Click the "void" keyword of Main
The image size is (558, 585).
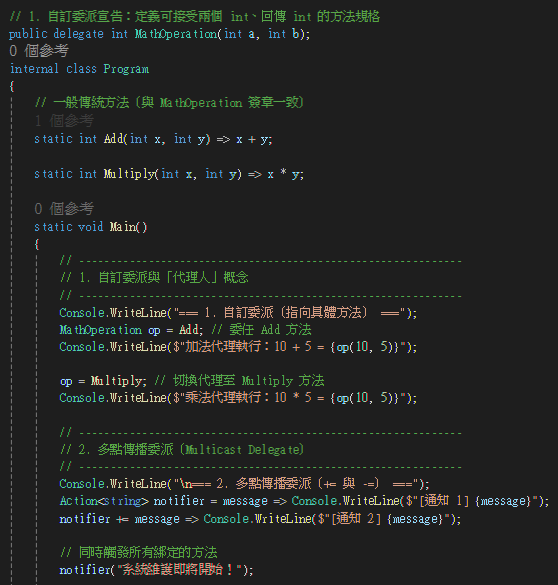coord(91,227)
